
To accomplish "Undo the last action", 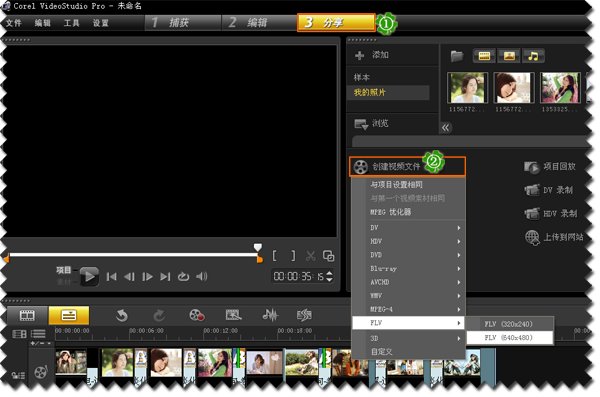I will (x=122, y=316).
